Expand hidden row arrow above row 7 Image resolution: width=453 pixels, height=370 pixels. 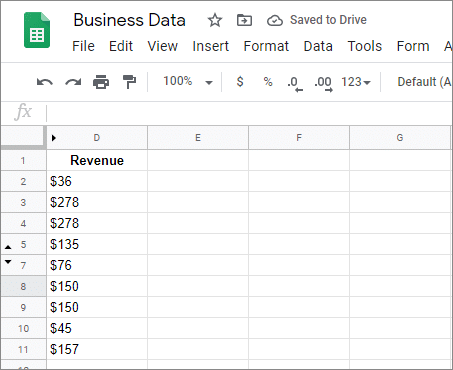pyautogui.click(x=8, y=262)
